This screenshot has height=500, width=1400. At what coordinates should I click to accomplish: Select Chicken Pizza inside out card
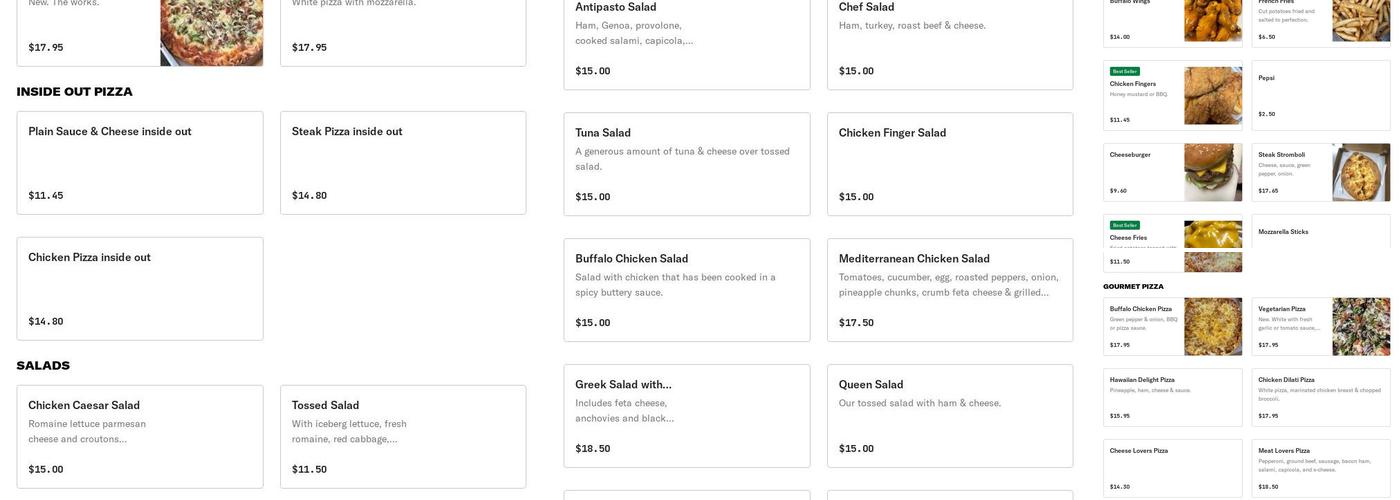tap(139, 289)
